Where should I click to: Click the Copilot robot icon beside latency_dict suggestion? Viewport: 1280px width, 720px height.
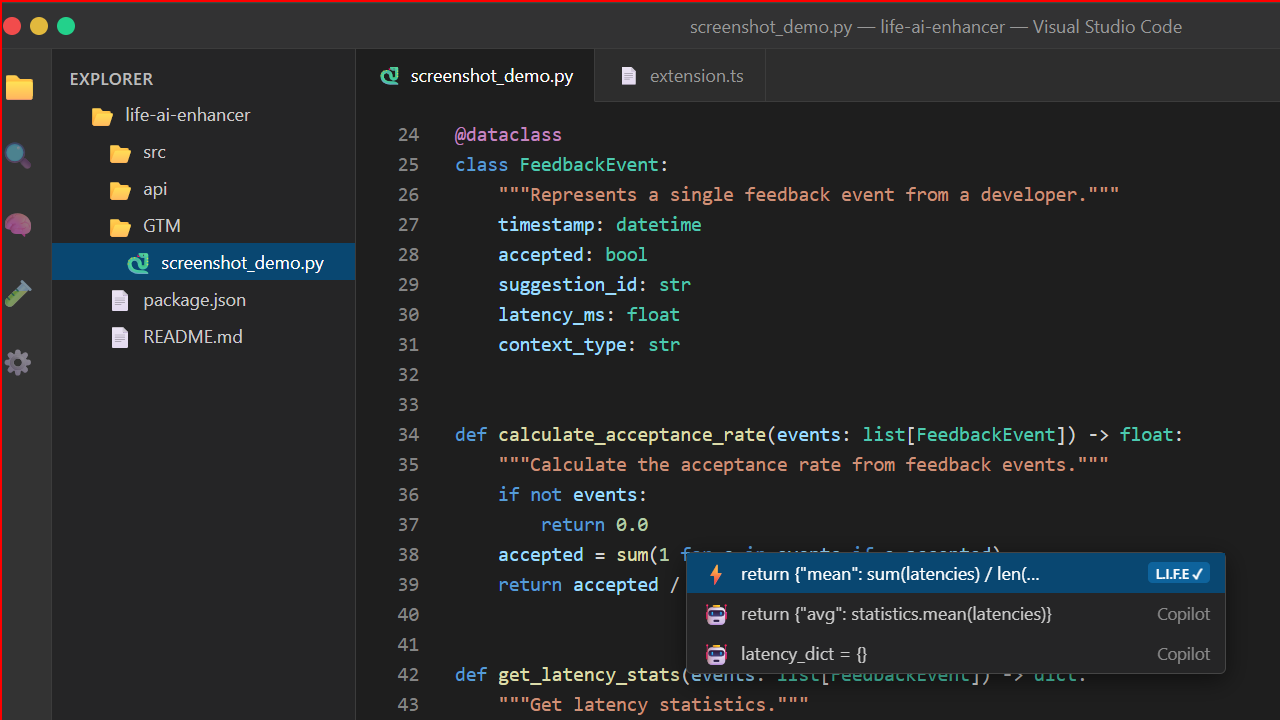coord(716,654)
